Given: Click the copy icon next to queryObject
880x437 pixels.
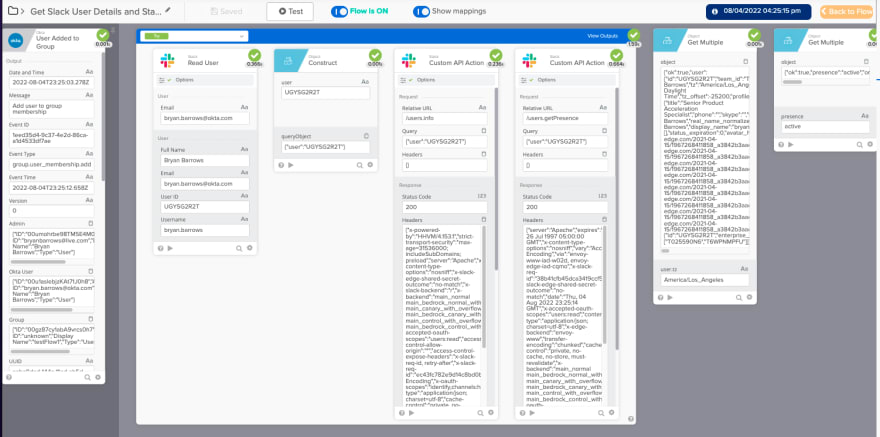Looking at the screenshot, I should click(366, 136).
